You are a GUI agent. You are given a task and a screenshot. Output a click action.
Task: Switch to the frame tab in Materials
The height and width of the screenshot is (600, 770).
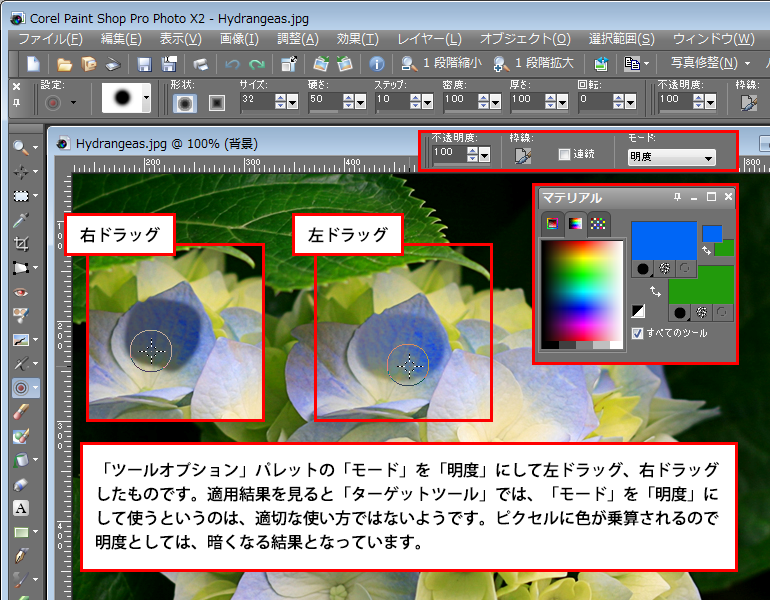(x=552, y=224)
